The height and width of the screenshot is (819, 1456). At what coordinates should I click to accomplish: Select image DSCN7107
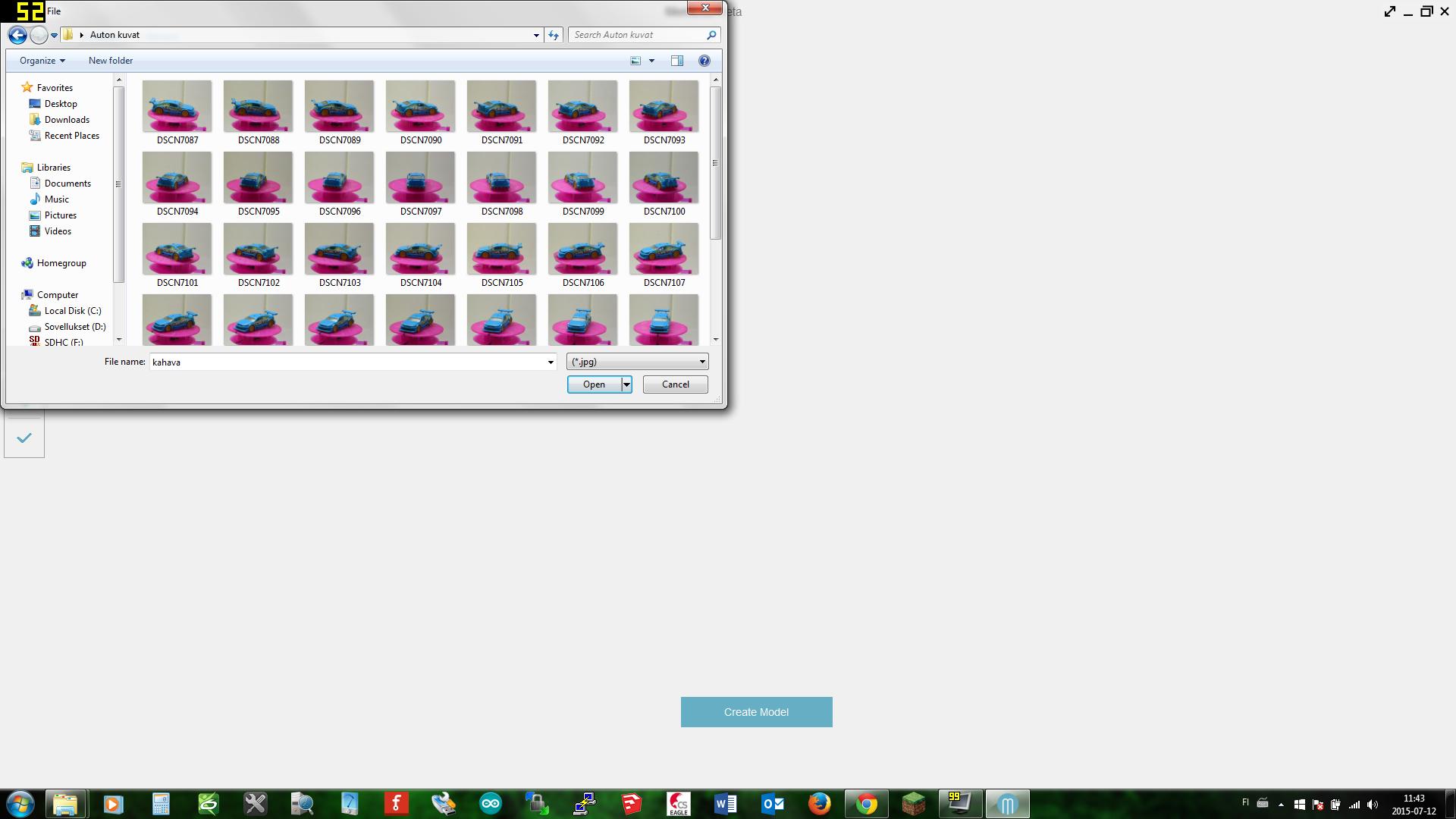[x=664, y=255]
